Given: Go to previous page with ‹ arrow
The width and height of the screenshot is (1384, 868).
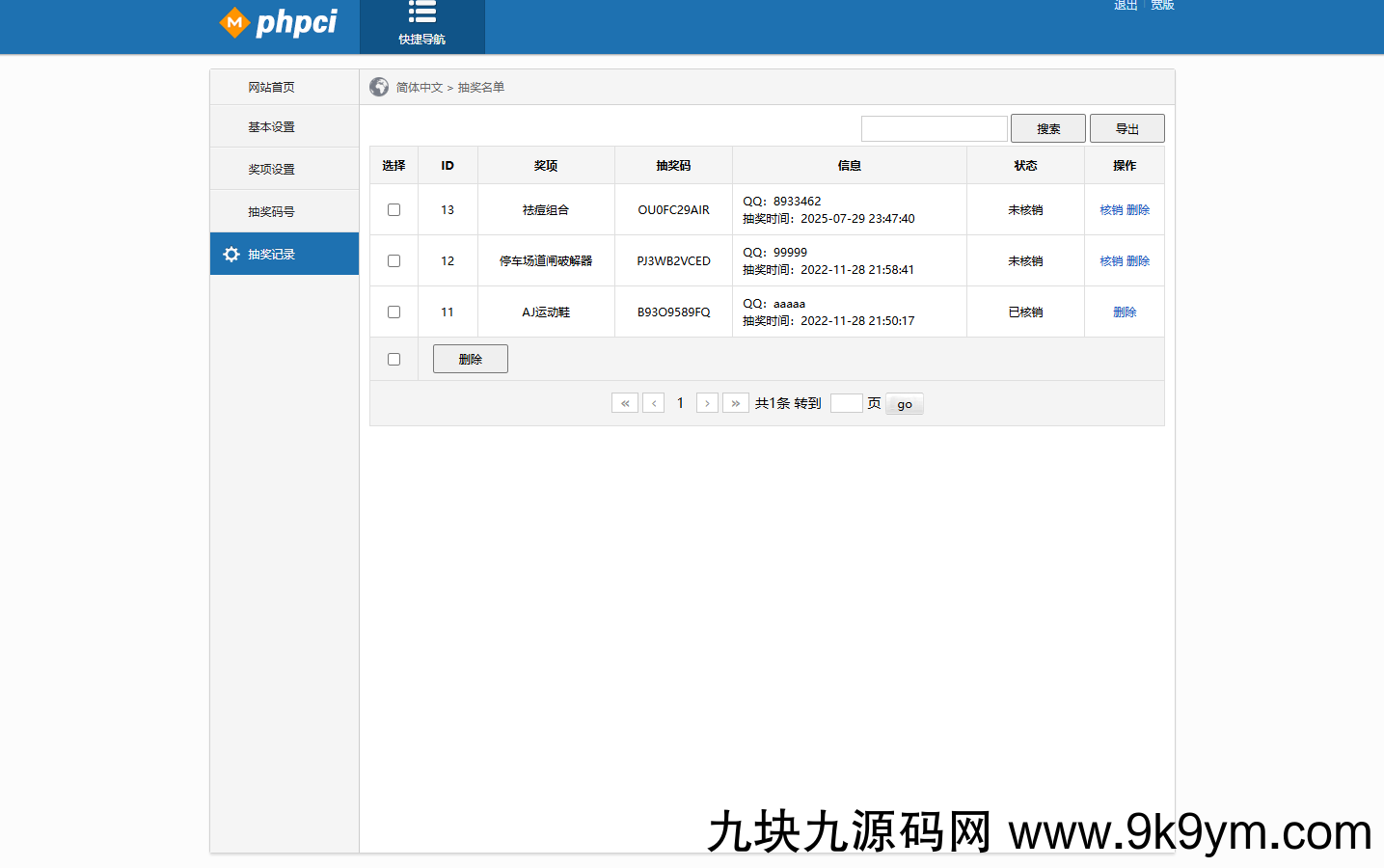Looking at the screenshot, I should pyautogui.click(x=653, y=402).
